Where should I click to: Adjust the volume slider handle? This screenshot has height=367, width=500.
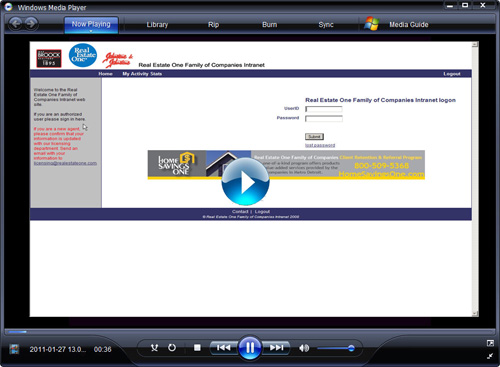click(x=351, y=348)
